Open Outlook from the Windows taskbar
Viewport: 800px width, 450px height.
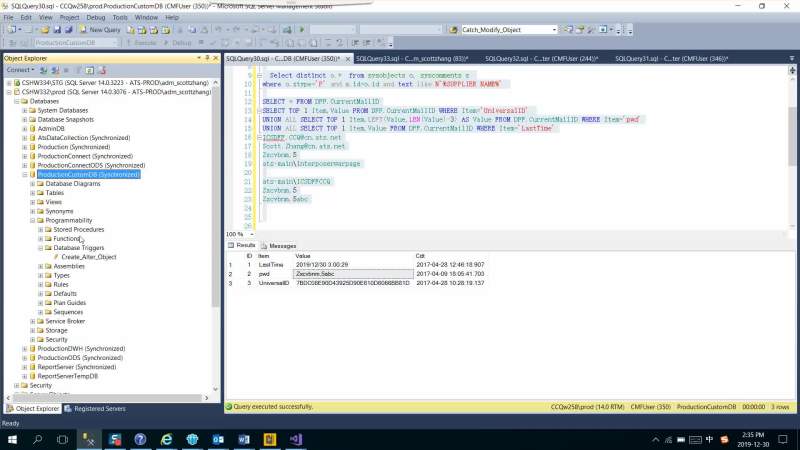[221, 438]
